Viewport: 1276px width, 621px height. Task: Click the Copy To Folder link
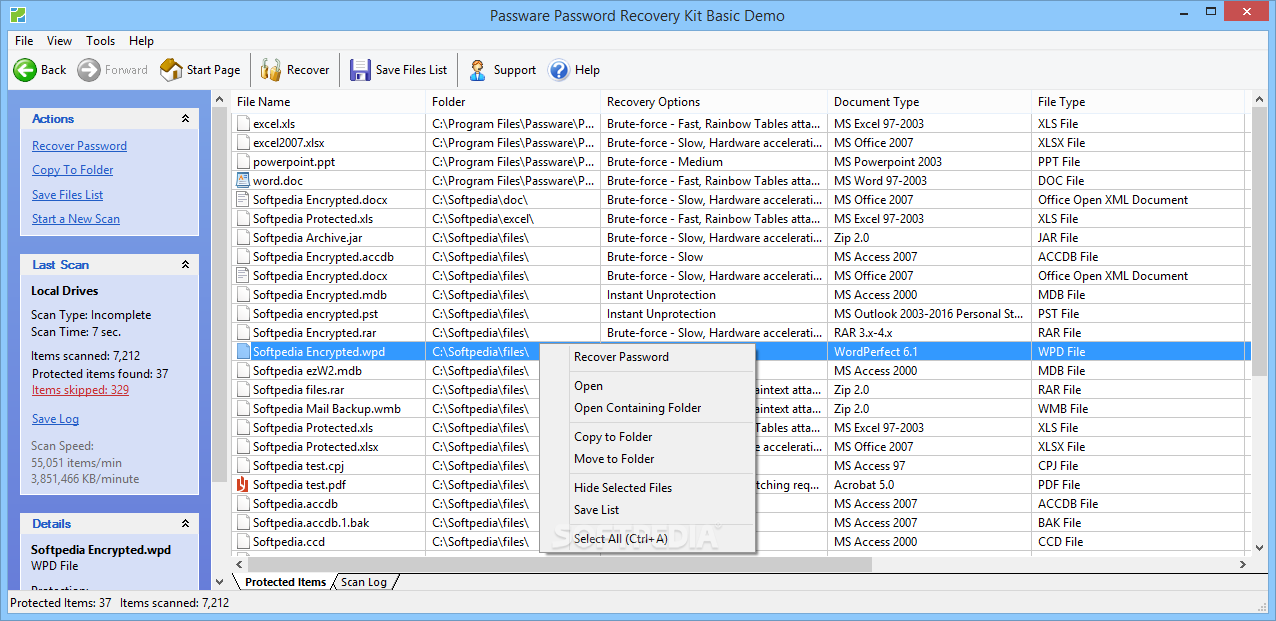pos(72,170)
